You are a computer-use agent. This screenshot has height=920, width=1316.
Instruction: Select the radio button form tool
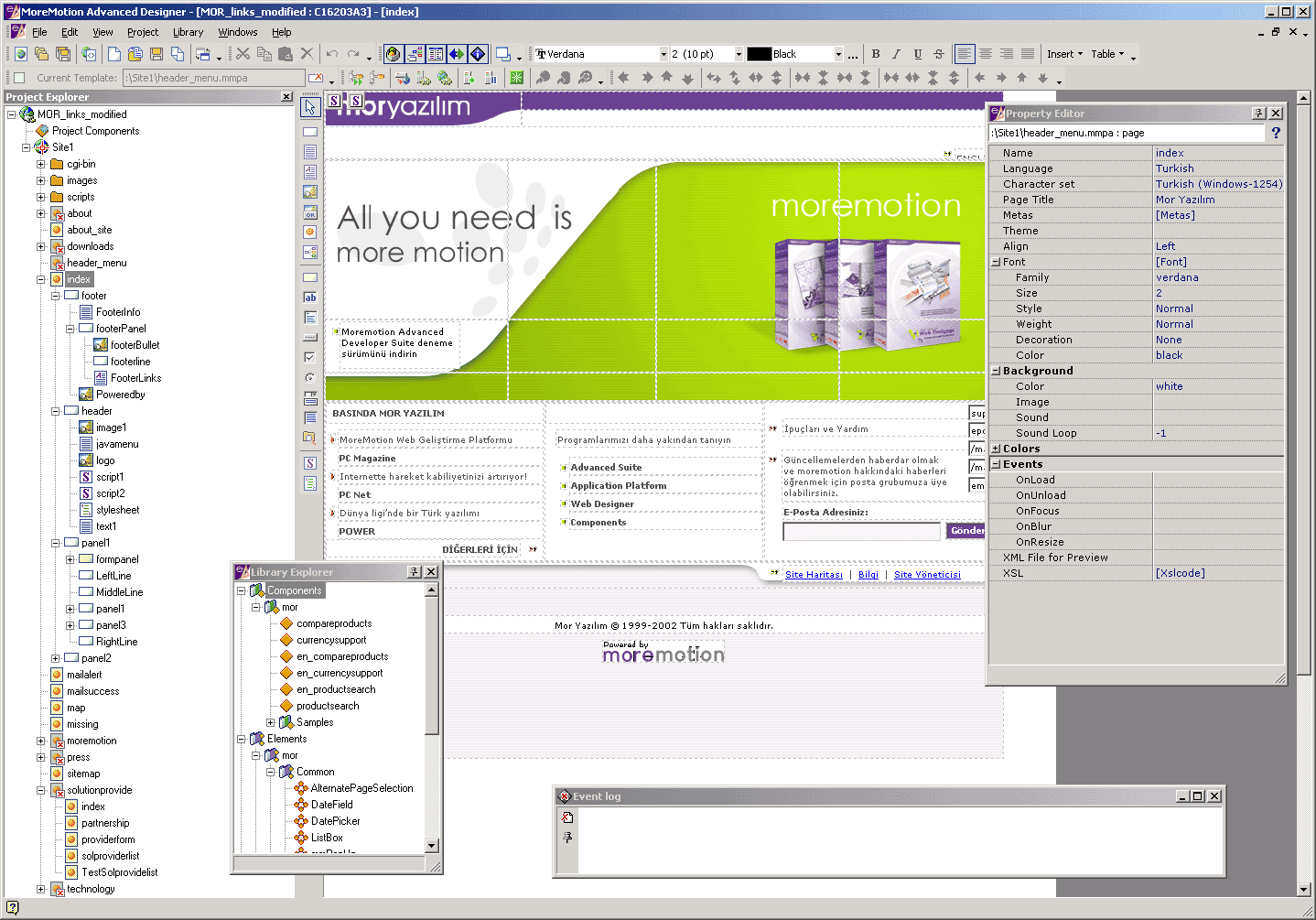tap(310, 376)
